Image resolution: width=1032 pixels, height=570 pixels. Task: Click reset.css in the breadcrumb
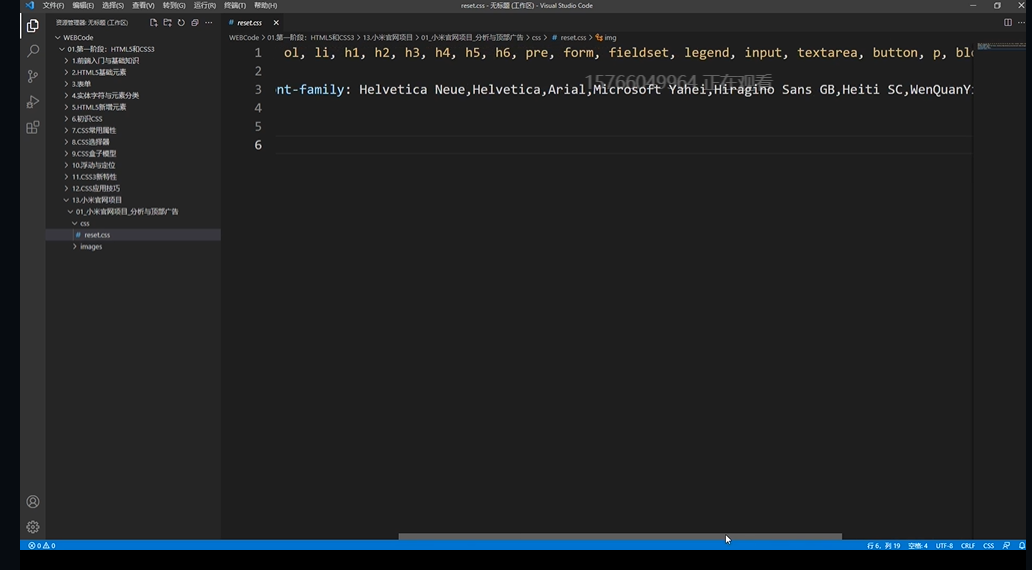(x=573, y=38)
